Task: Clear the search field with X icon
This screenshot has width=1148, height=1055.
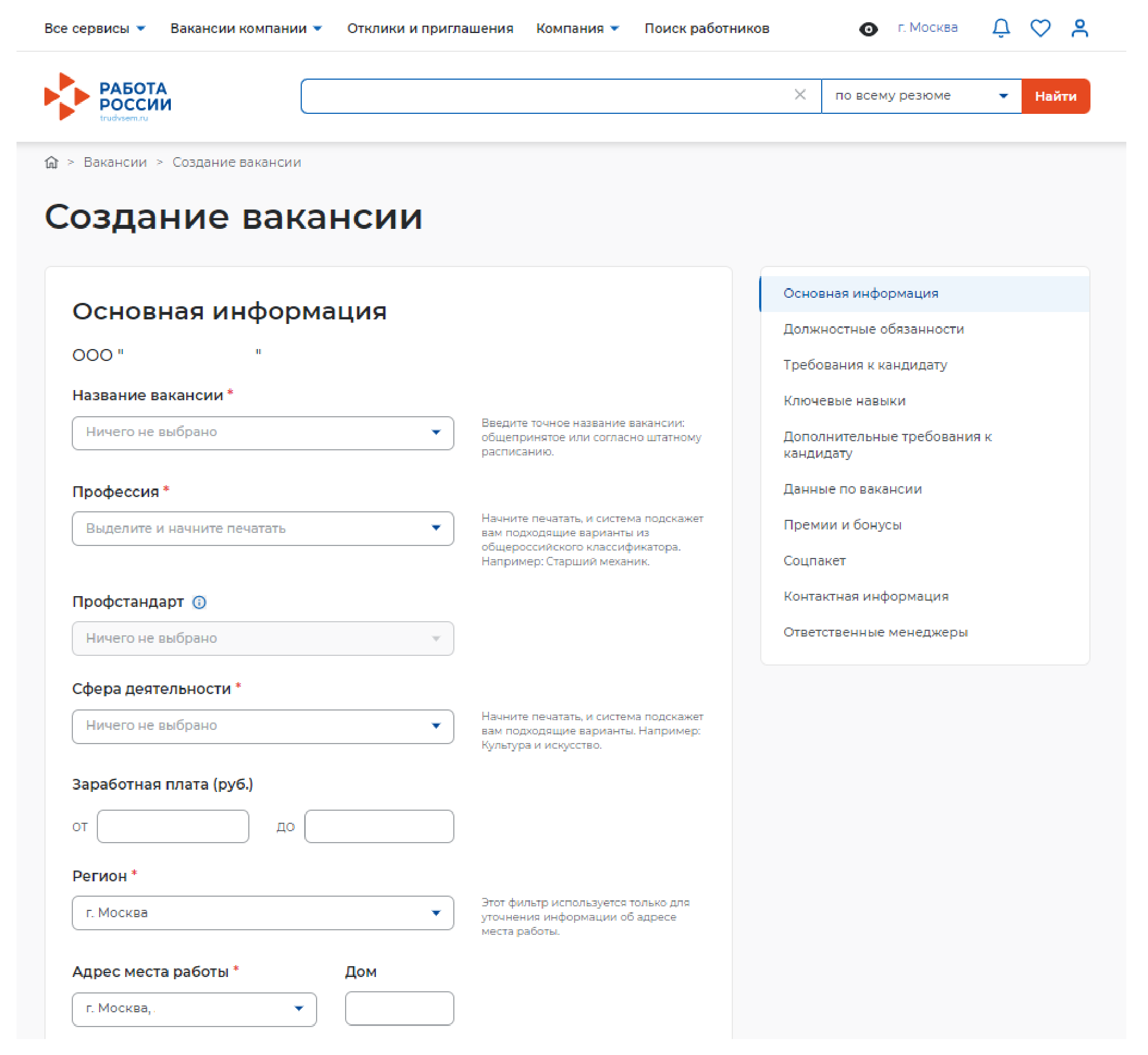Action: pos(800,95)
